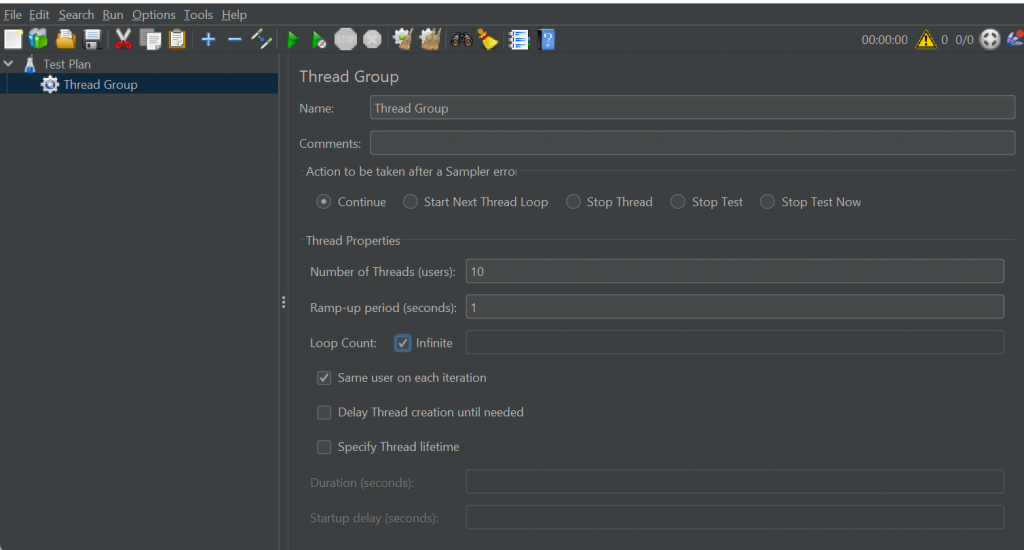Click the Number of Threads input field
1024x550 pixels.
[734, 271]
